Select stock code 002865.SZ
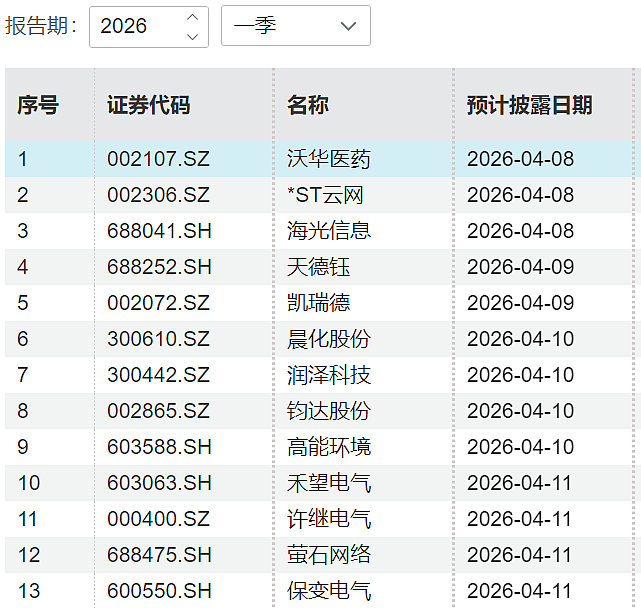The width and height of the screenshot is (641, 608). (x=159, y=411)
